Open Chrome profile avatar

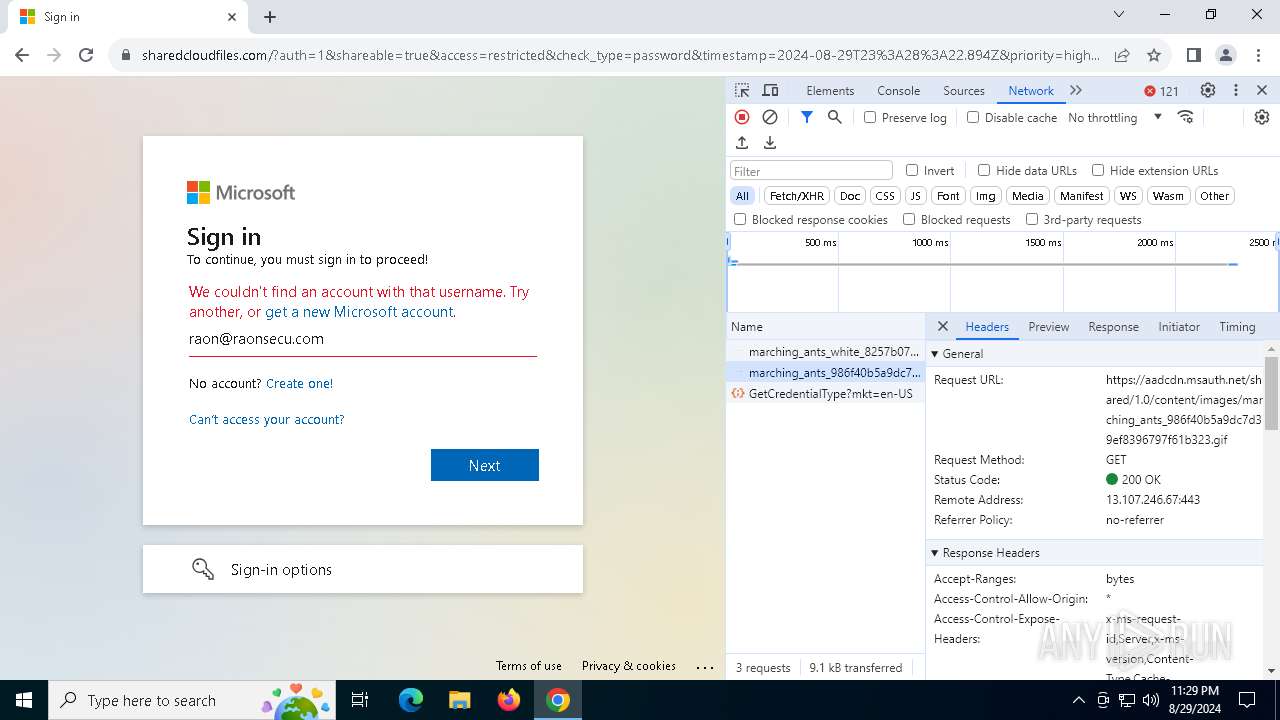1226,55
